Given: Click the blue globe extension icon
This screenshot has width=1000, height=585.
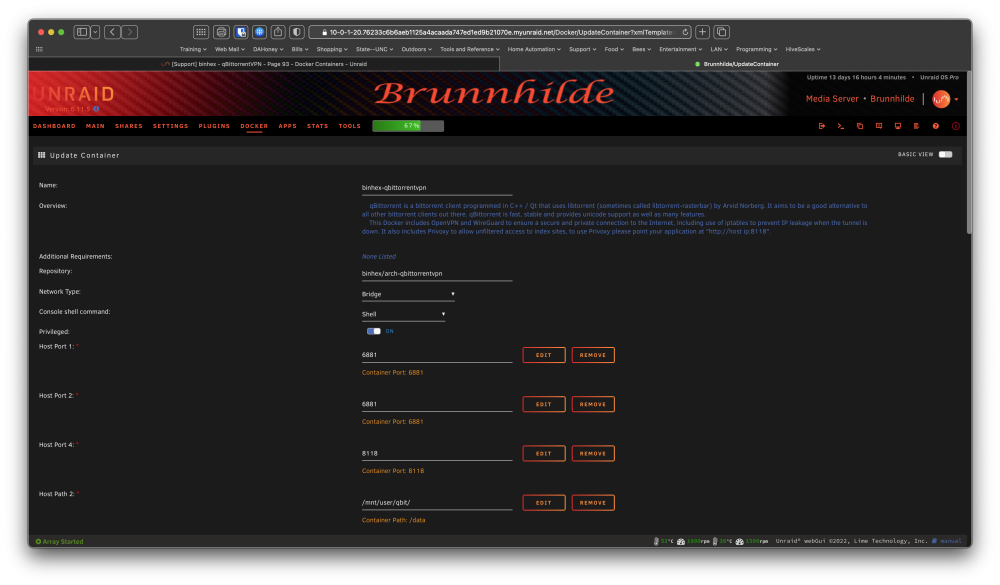Looking at the screenshot, I should point(260,32).
